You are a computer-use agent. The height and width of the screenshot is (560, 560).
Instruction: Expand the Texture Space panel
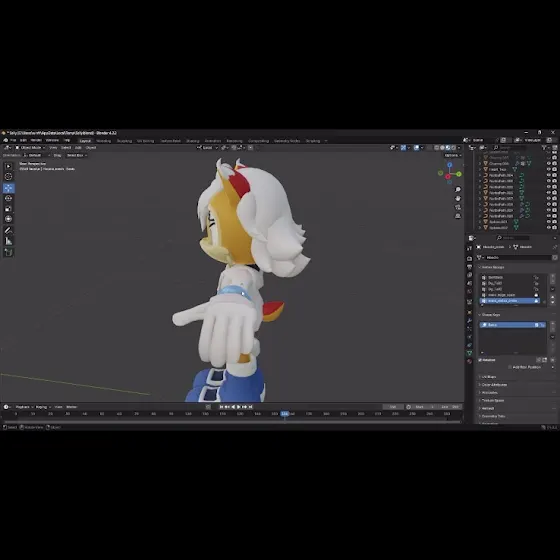(492, 400)
